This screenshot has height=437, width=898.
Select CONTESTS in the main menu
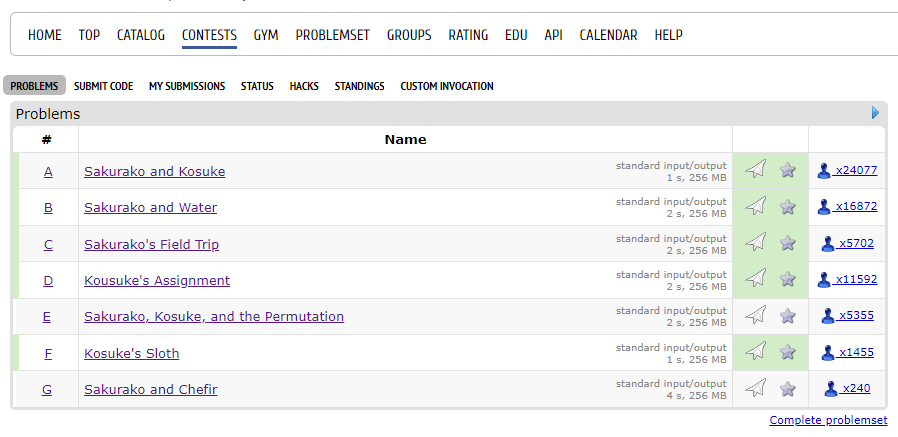coord(209,35)
